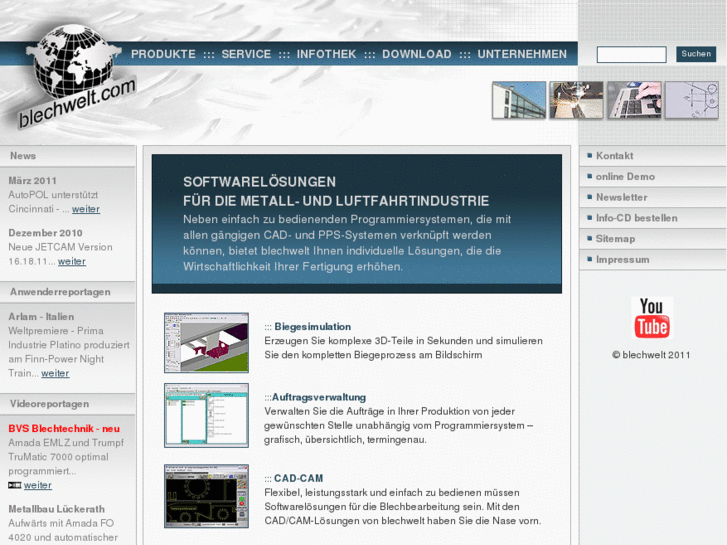Open the INFOTHEK menu

(x=326, y=54)
